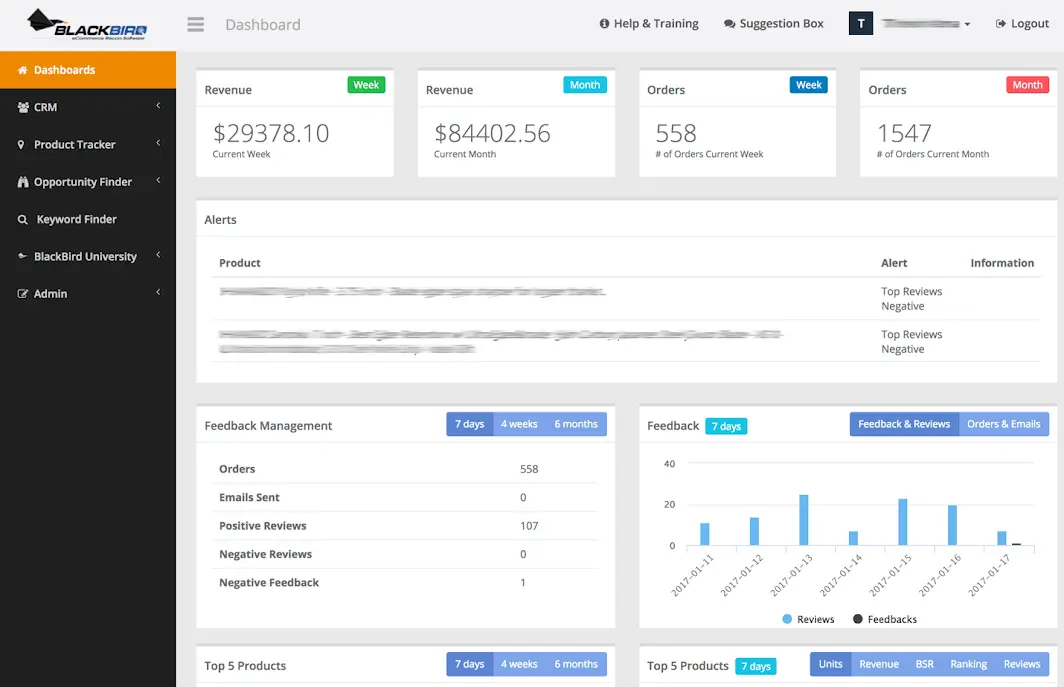
Task: Open Keyword Finder via its search icon
Action: (22, 219)
